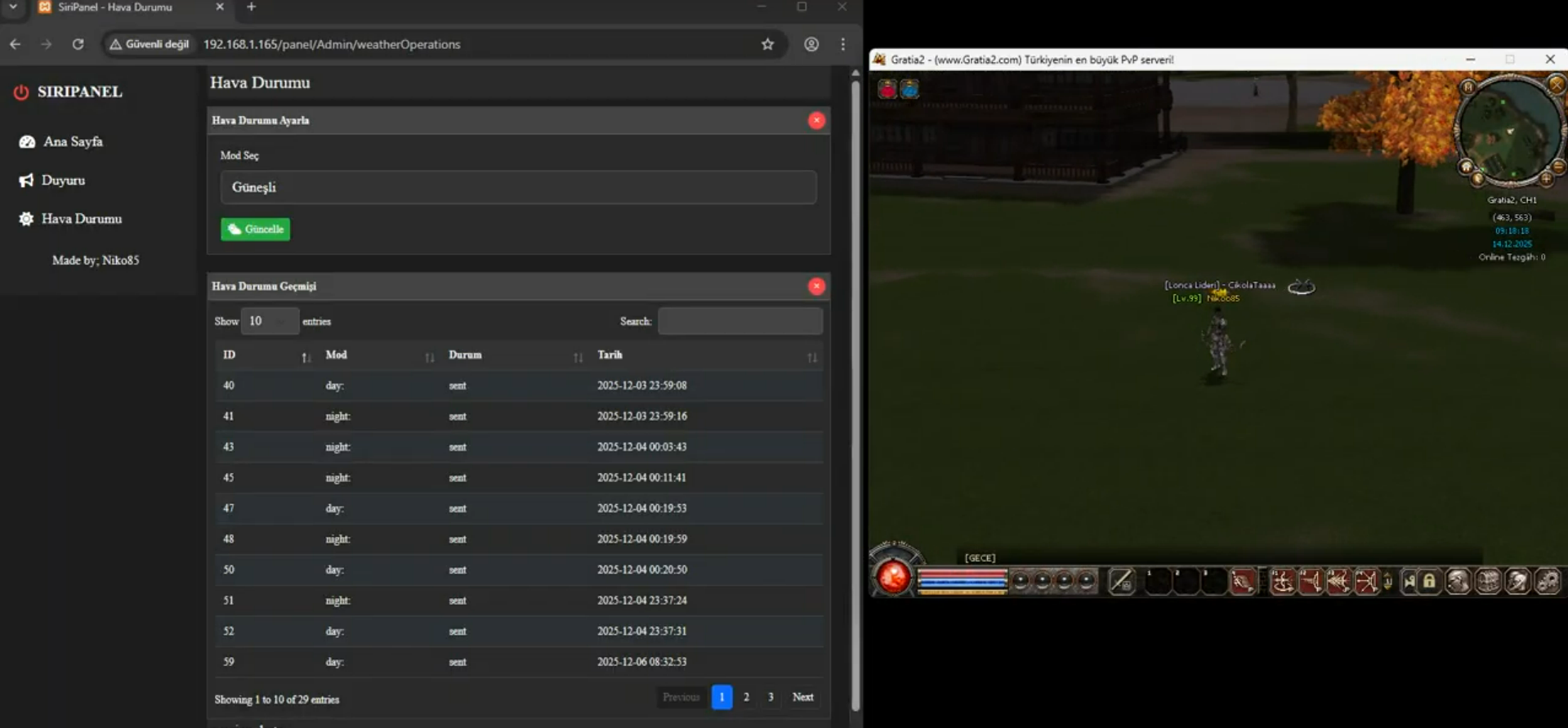Open Hava Durumu in the sidebar
The height and width of the screenshot is (728, 1568).
(x=70, y=219)
